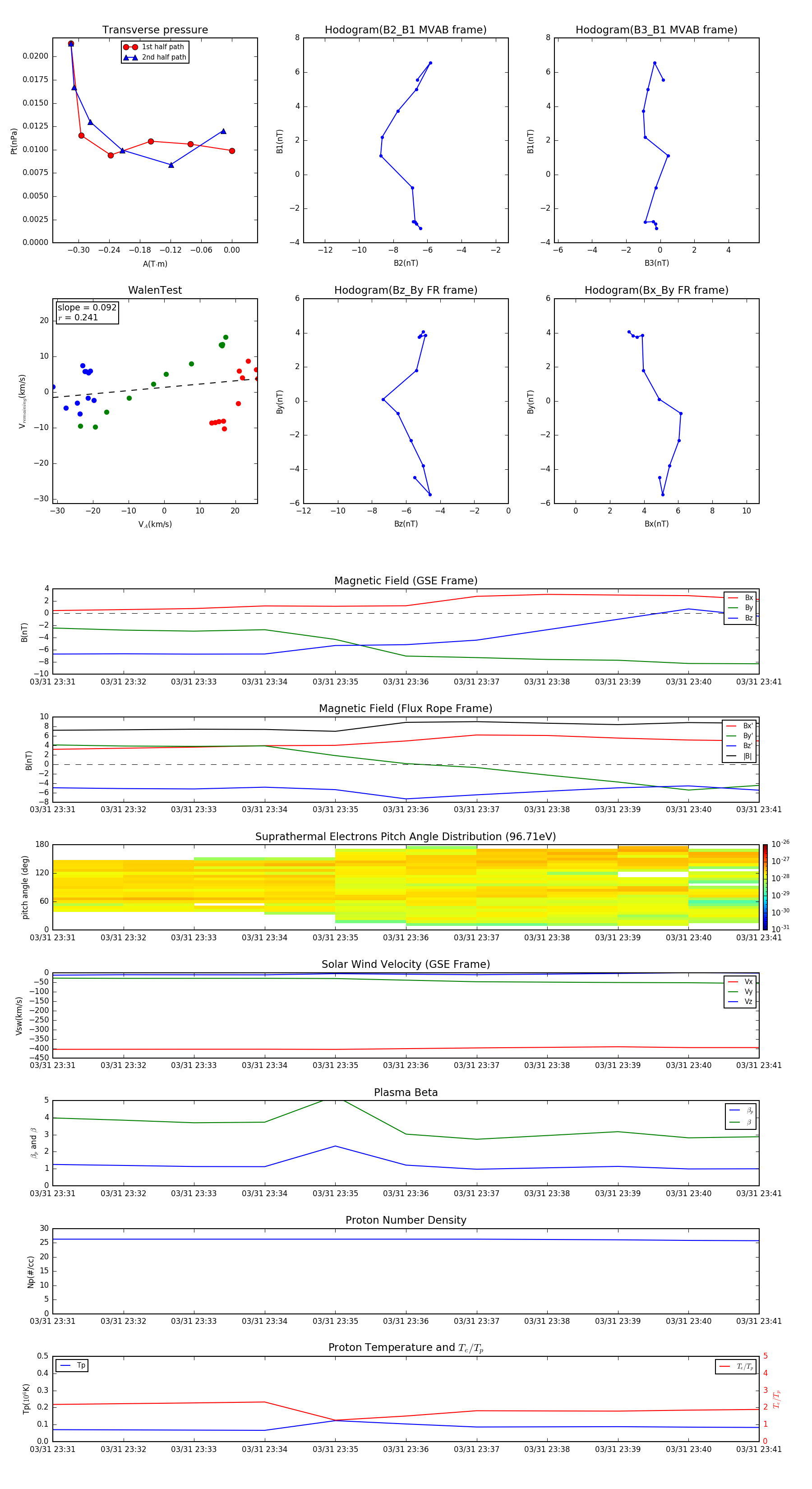Click the 'Vremaining(km/s)' y-axis label
Viewport: 812px width, 1489px height.
tap(23, 401)
